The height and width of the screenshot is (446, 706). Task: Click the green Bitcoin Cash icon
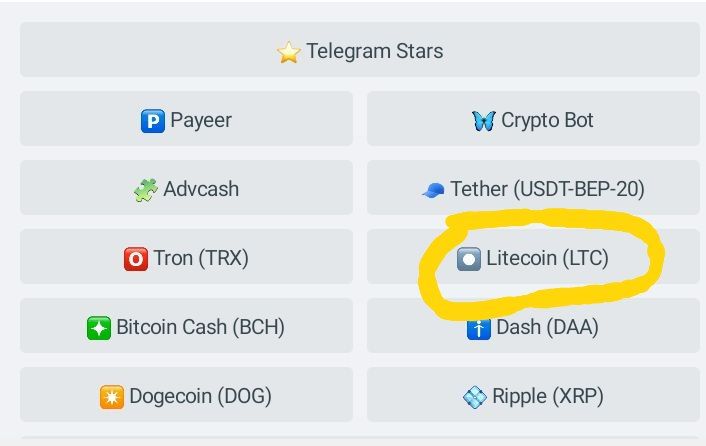click(x=99, y=327)
